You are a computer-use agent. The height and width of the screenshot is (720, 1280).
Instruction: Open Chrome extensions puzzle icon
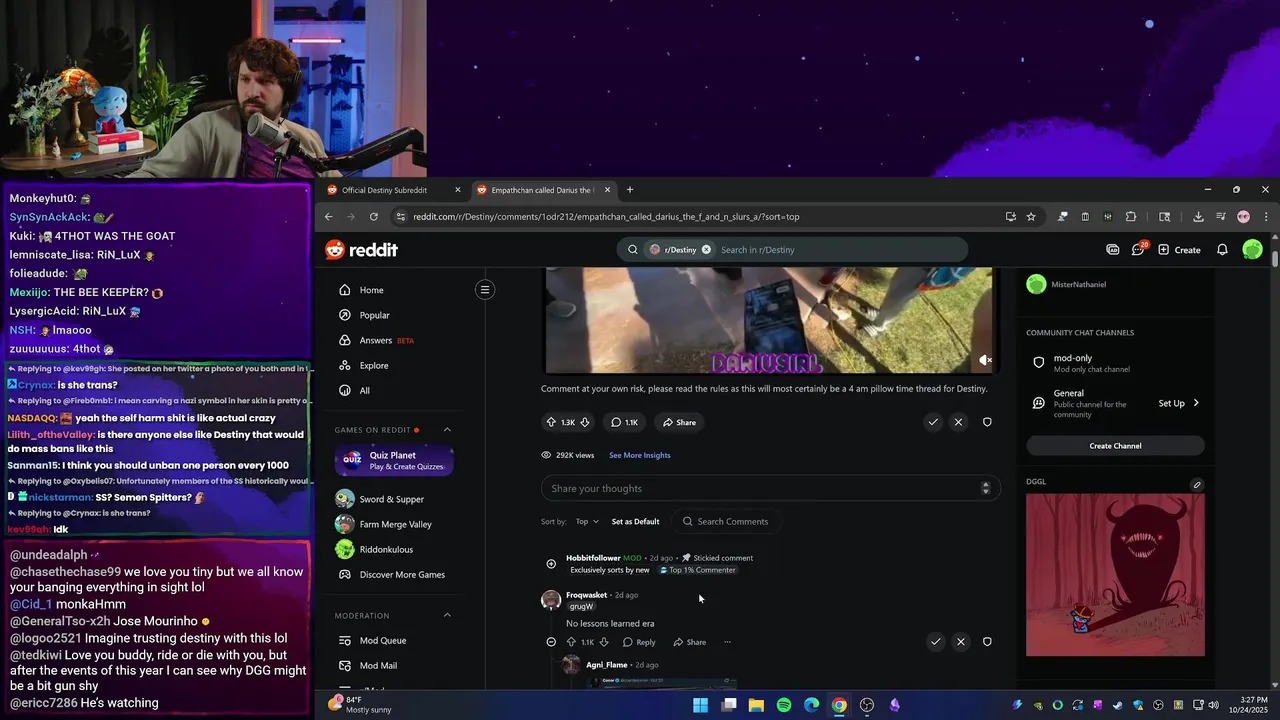click(1131, 216)
